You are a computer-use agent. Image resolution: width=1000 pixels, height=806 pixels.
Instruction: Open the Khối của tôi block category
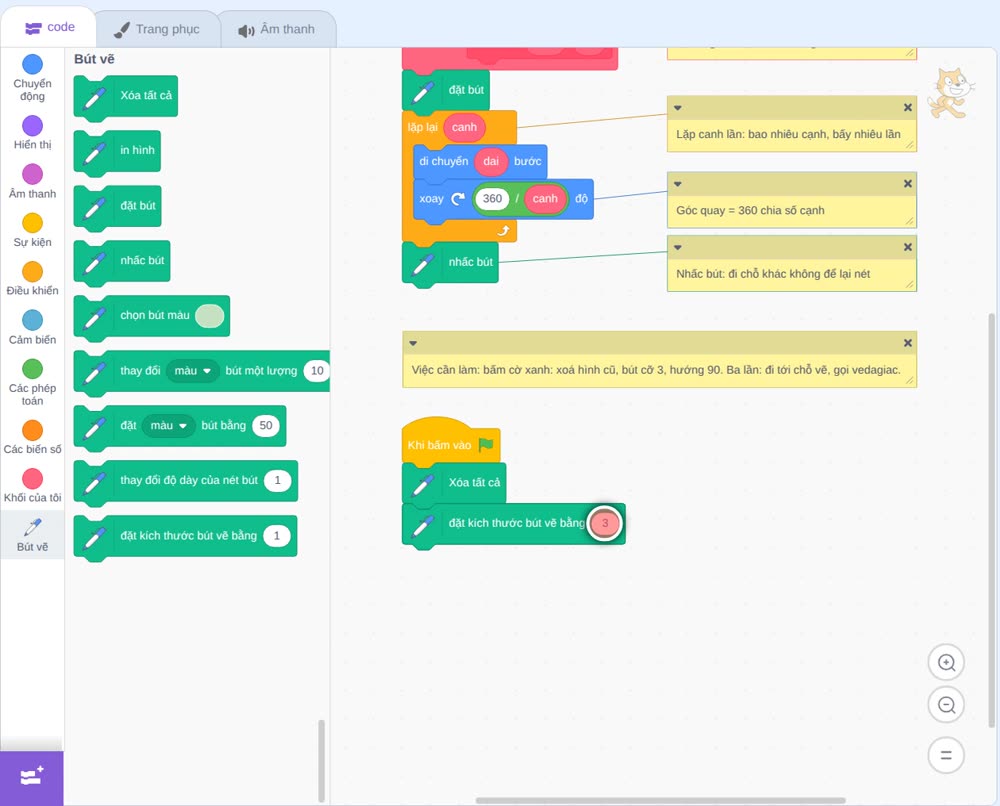[x=32, y=486]
